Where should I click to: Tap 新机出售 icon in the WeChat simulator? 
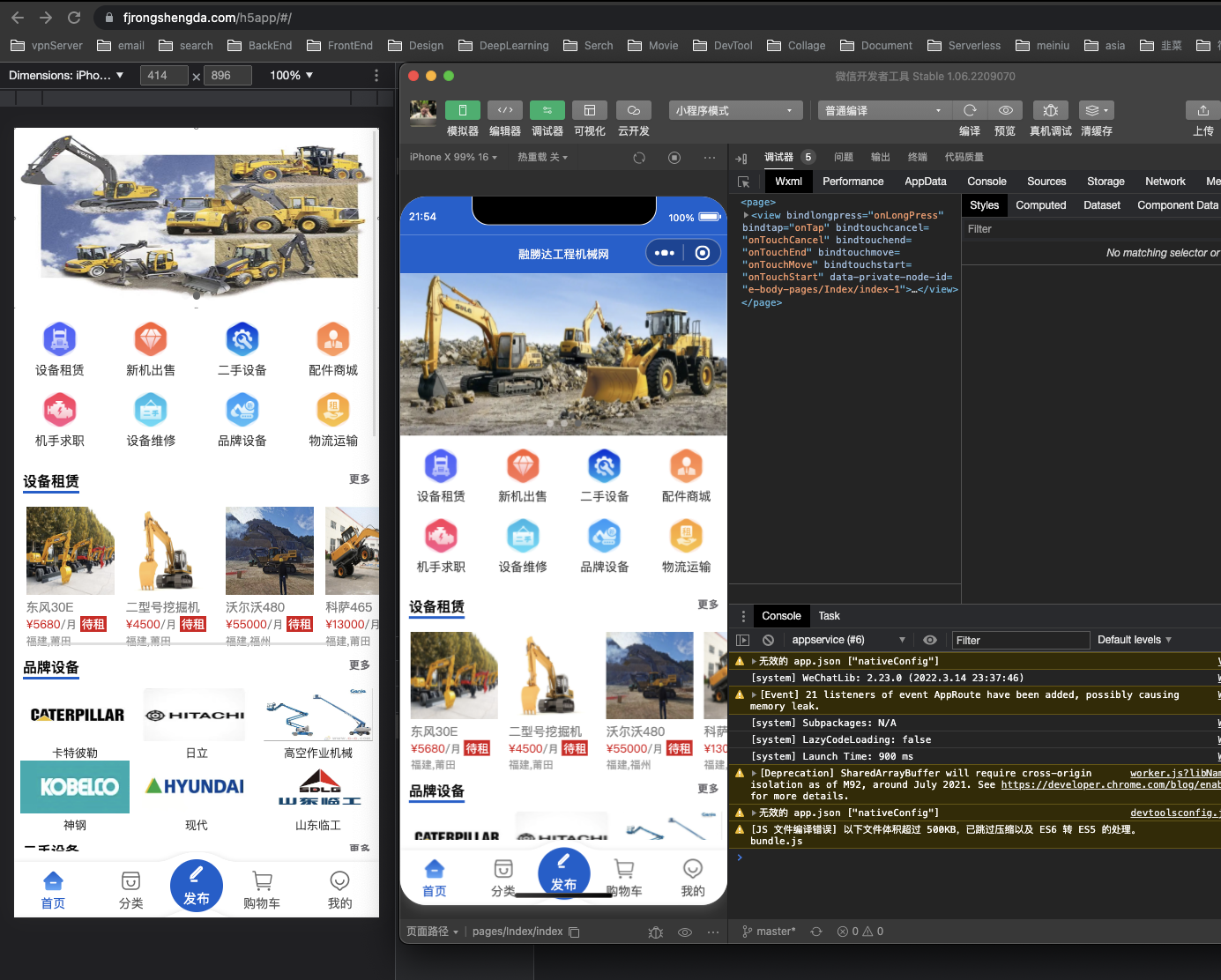click(523, 466)
